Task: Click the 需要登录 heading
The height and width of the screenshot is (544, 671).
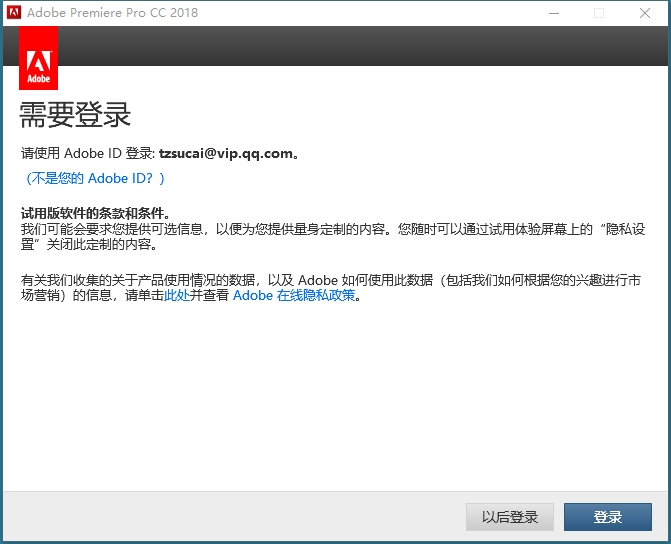Action: pyautogui.click(x=75, y=115)
